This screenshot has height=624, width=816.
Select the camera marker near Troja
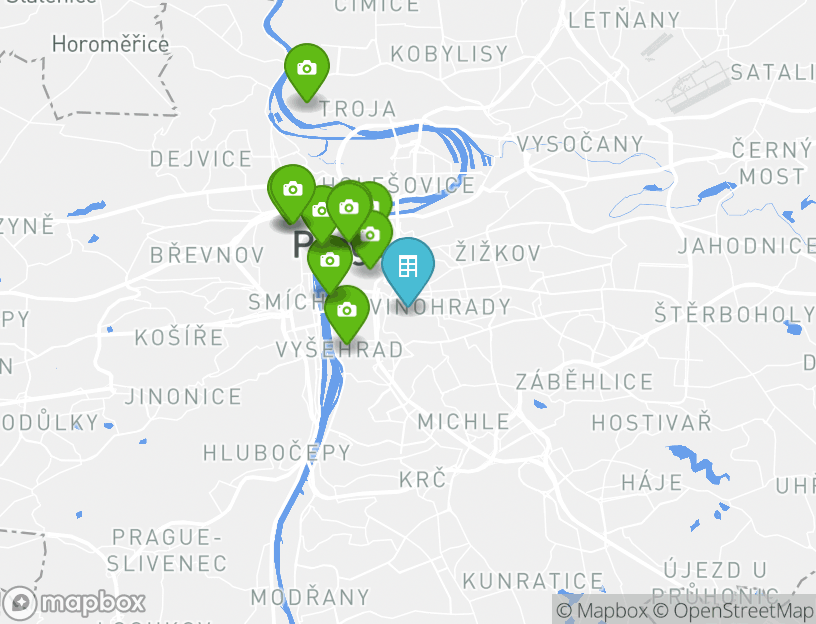pos(307,72)
